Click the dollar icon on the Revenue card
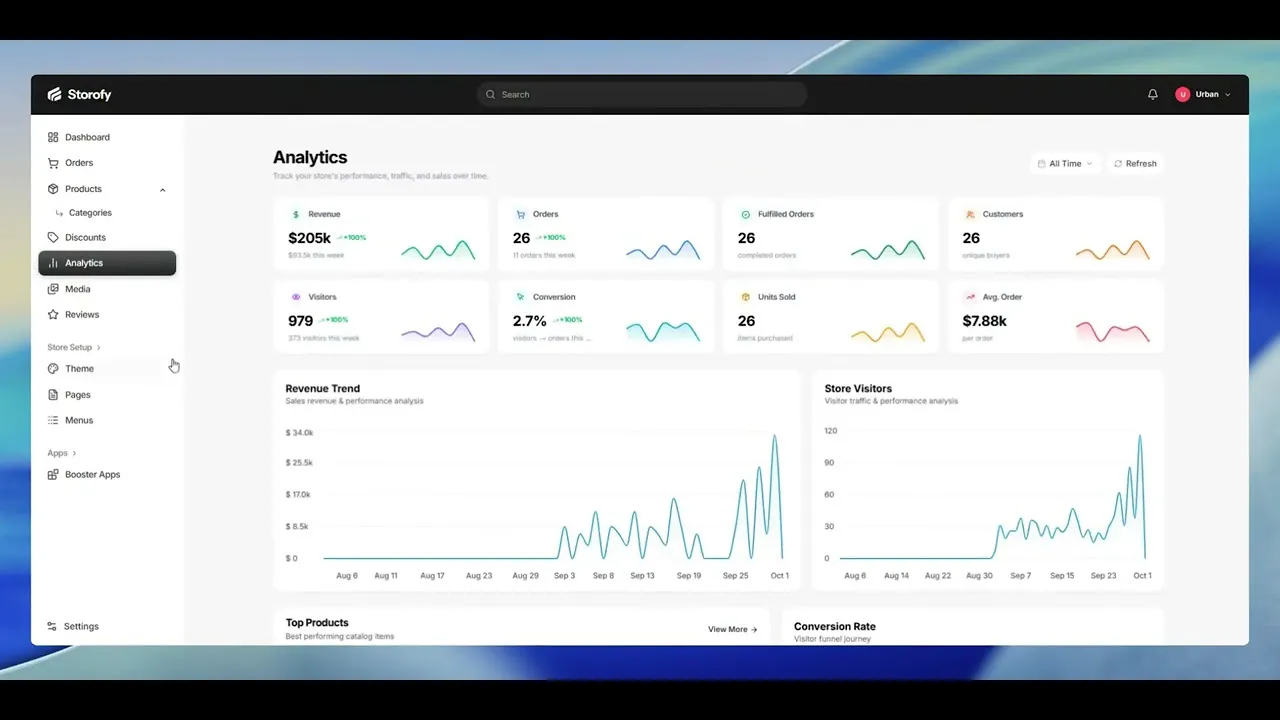The height and width of the screenshot is (720, 1280). (x=295, y=214)
